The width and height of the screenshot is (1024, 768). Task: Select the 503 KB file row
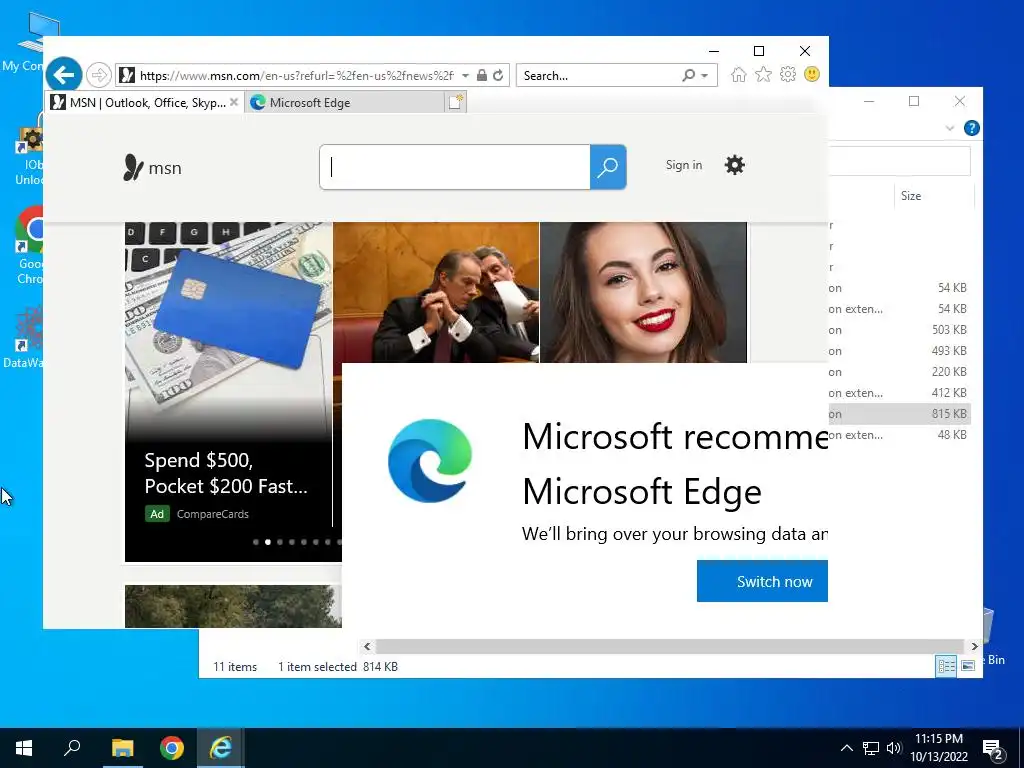pos(899,330)
